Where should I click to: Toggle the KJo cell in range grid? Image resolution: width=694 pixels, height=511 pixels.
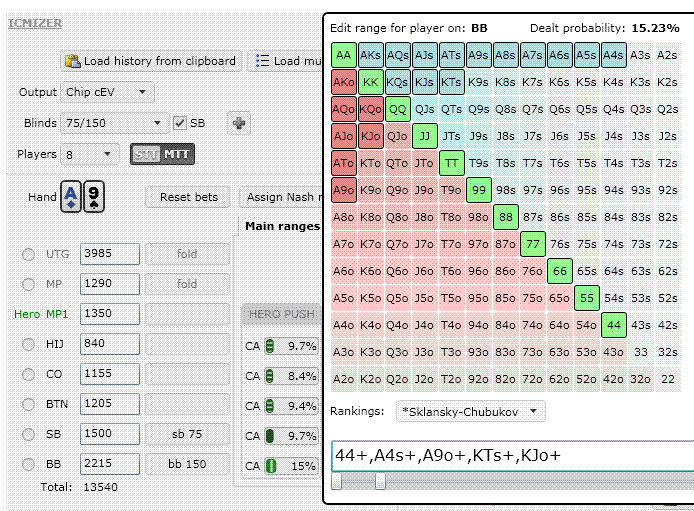pyautogui.click(x=370, y=136)
